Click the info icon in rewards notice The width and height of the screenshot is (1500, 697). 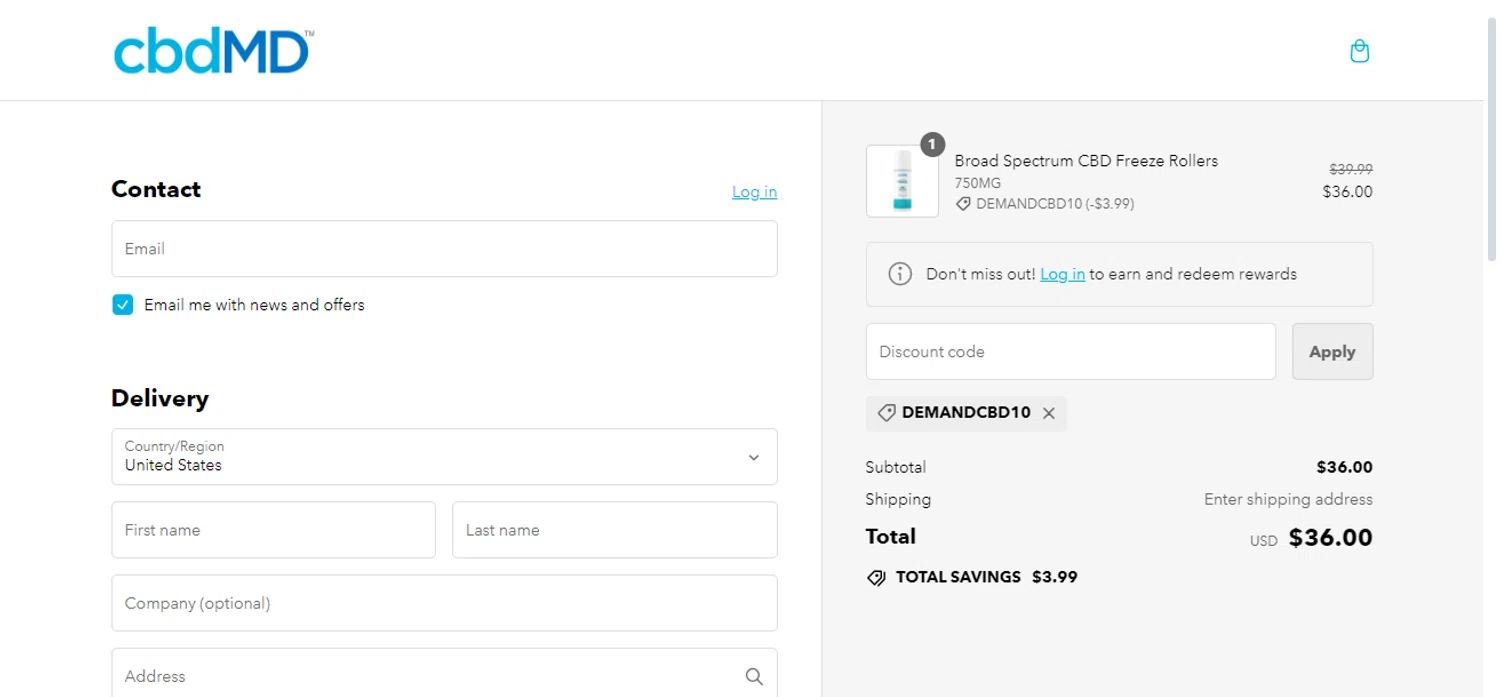pyautogui.click(x=900, y=274)
